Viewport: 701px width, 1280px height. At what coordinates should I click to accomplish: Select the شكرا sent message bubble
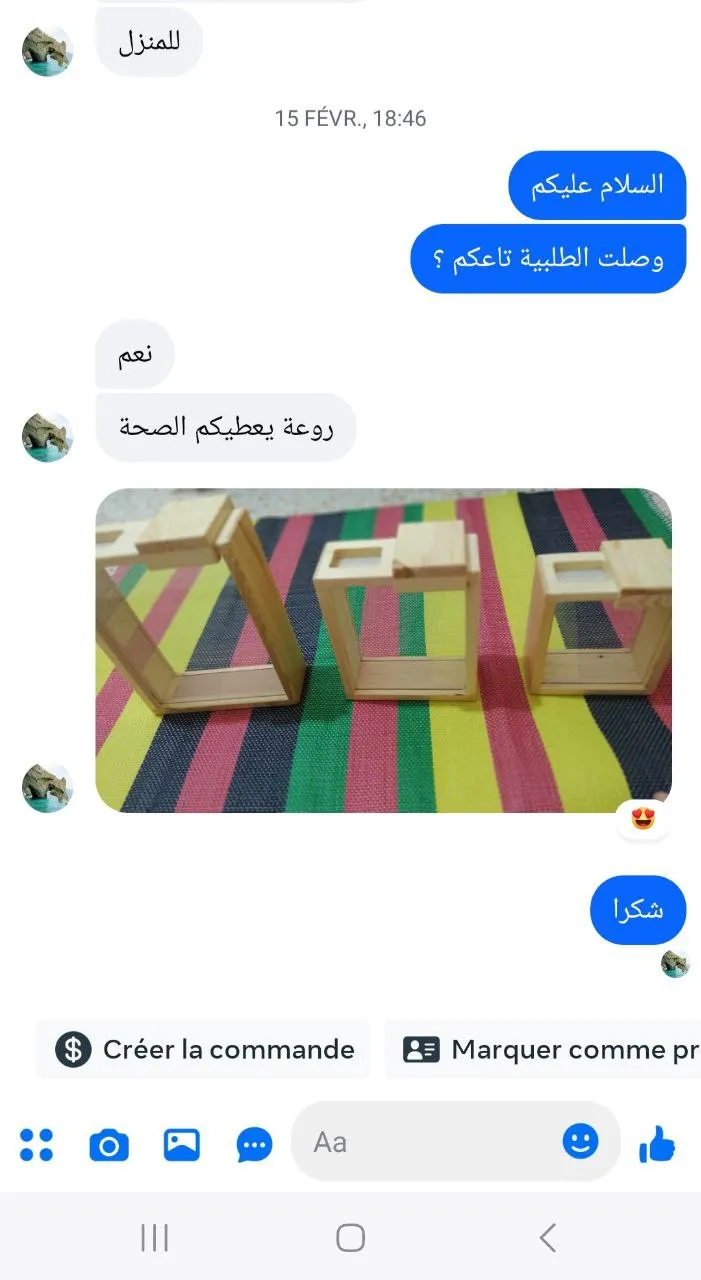638,910
